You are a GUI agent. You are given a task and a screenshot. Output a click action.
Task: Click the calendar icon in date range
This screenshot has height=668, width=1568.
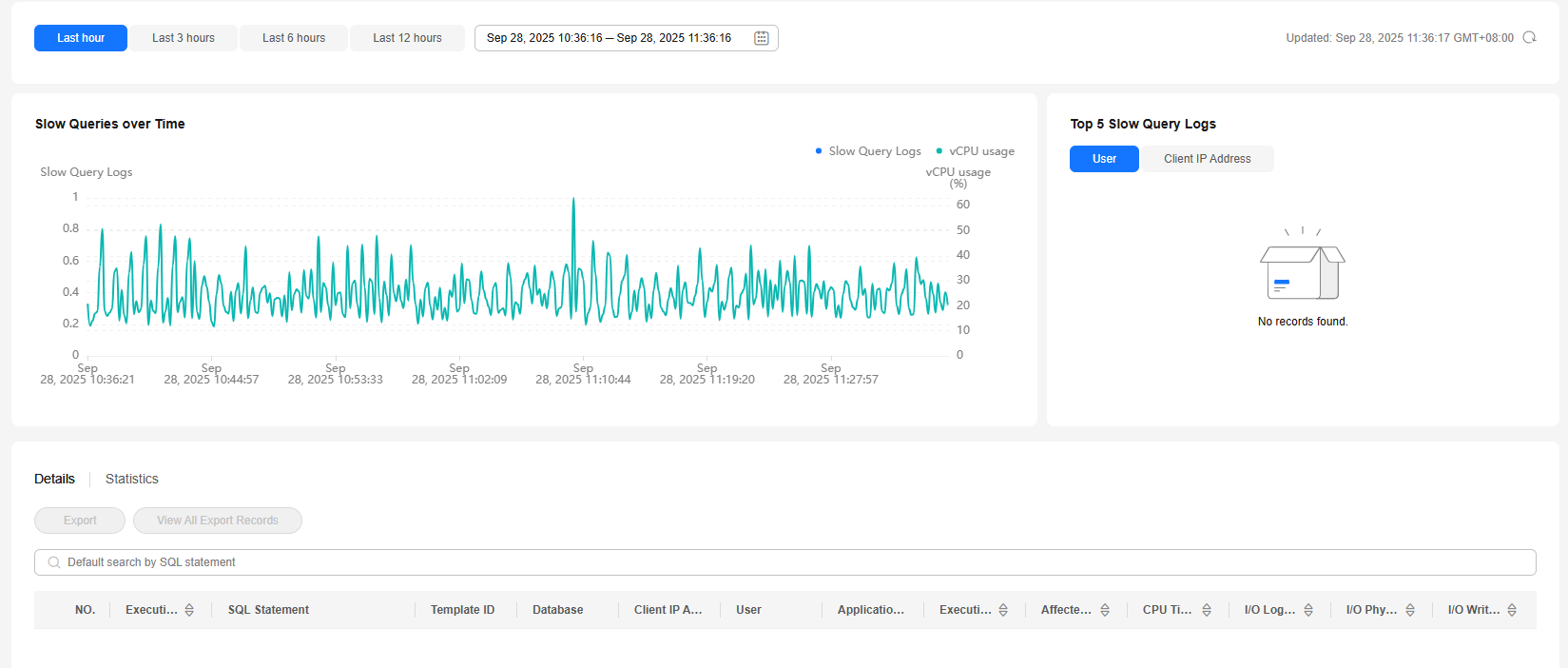pos(762,38)
